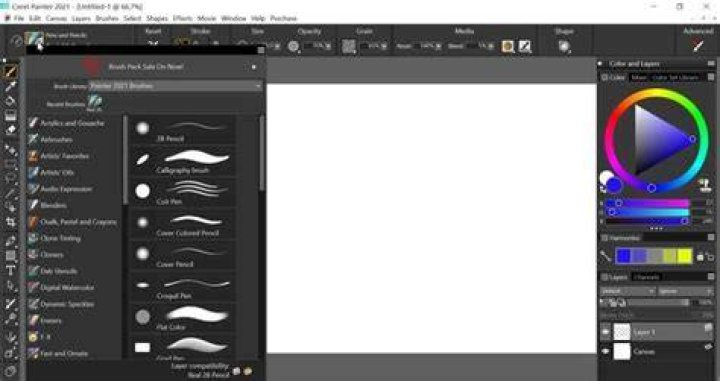Screen dimensions: 720x381
Task: Toggle the Color panel checkbox
Action: [x=605, y=78]
